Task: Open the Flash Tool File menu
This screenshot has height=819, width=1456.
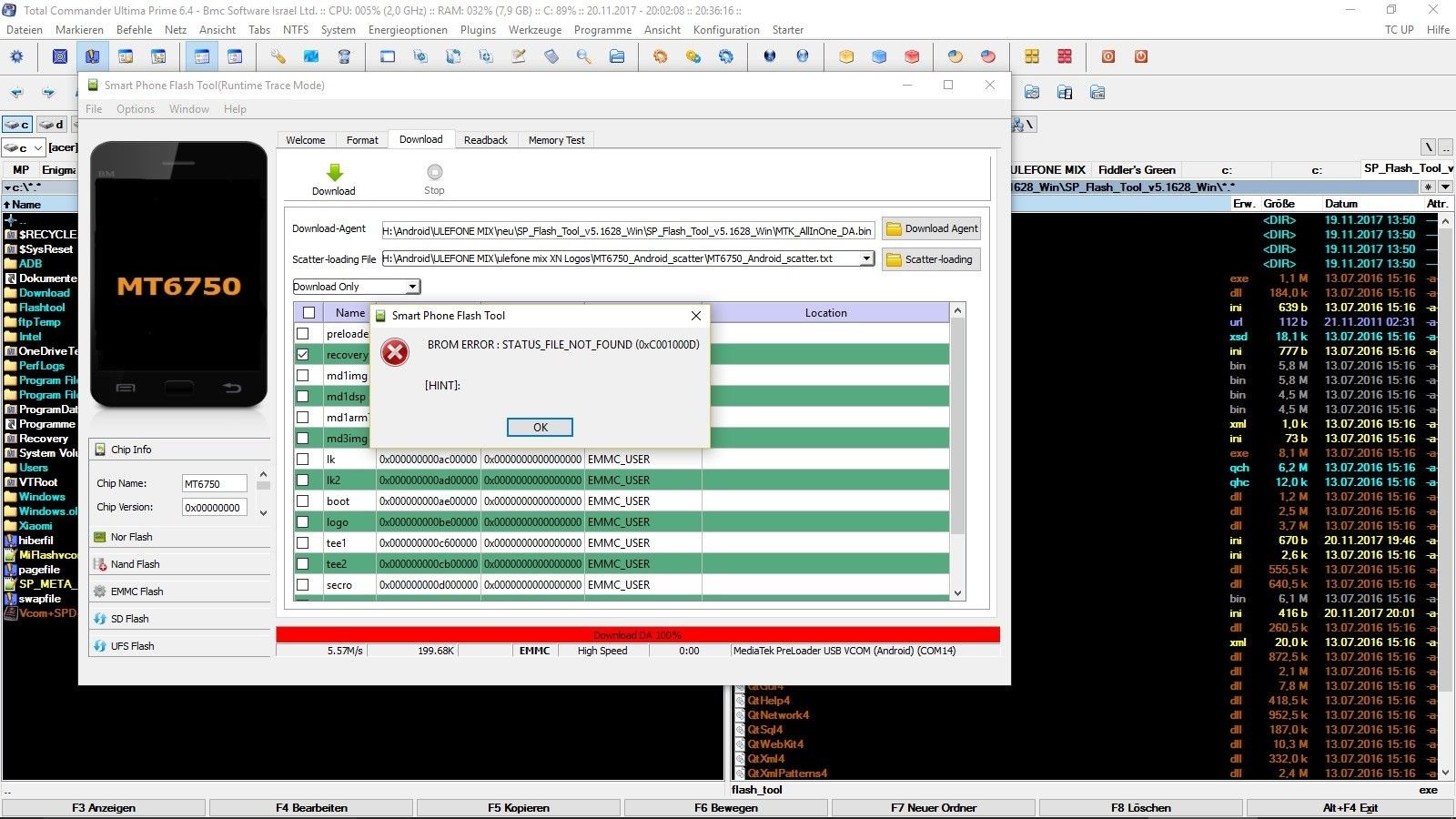Action: 94,109
